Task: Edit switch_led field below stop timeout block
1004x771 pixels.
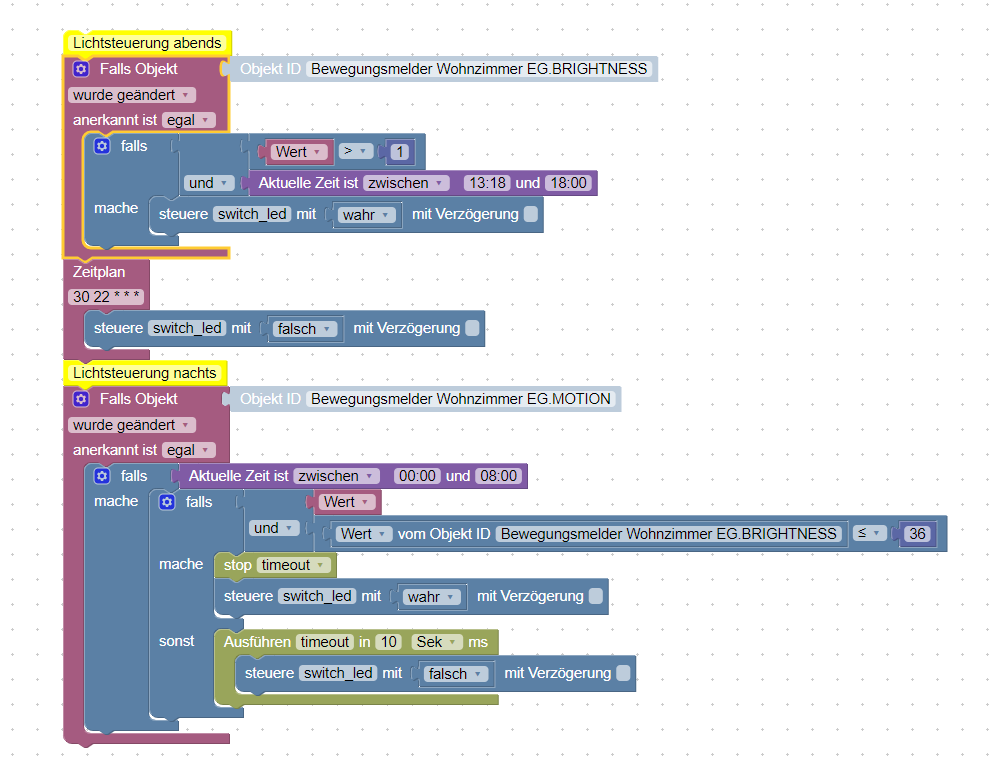Action: tap(317, 597)
